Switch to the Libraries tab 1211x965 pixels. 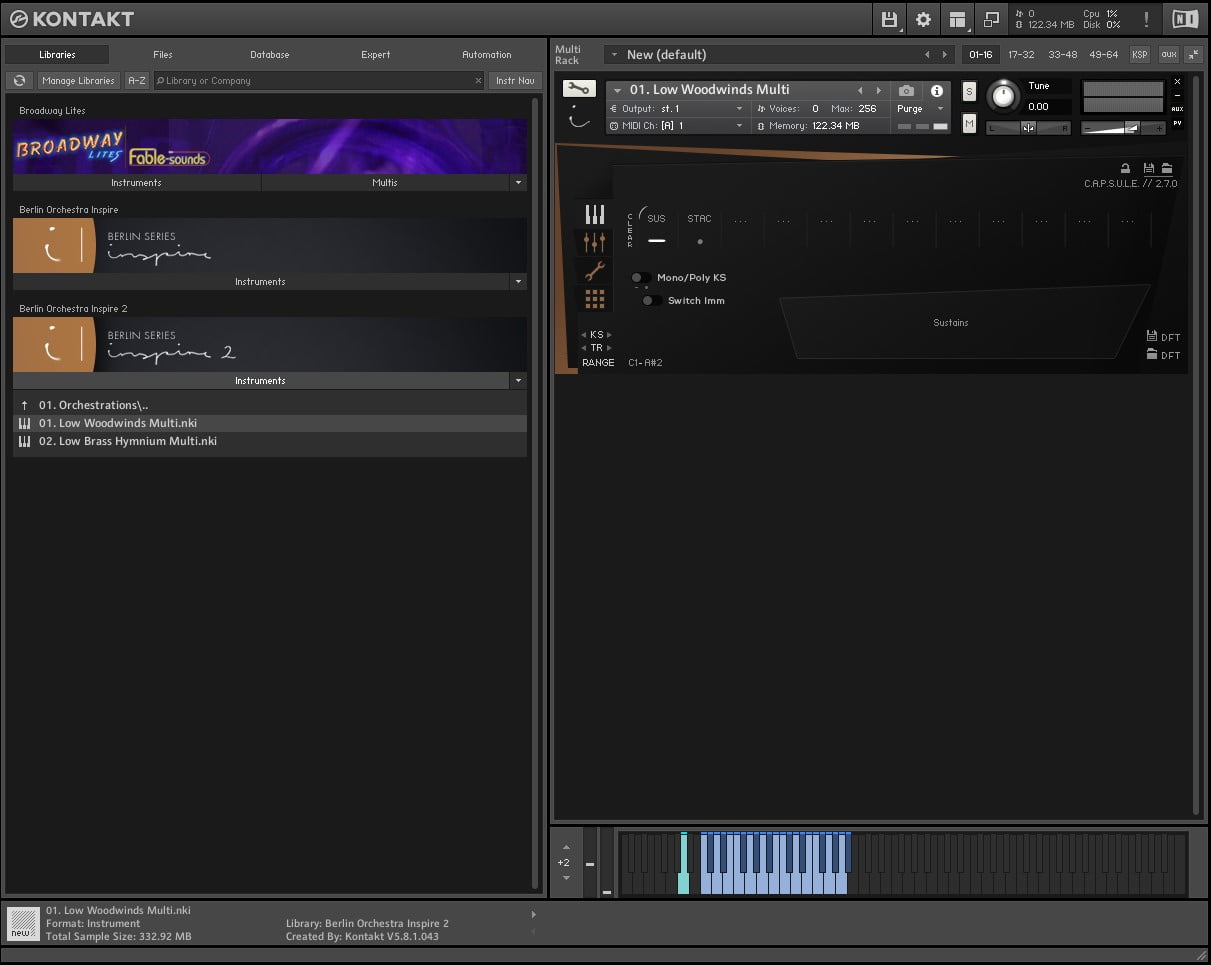click(57, 55)
